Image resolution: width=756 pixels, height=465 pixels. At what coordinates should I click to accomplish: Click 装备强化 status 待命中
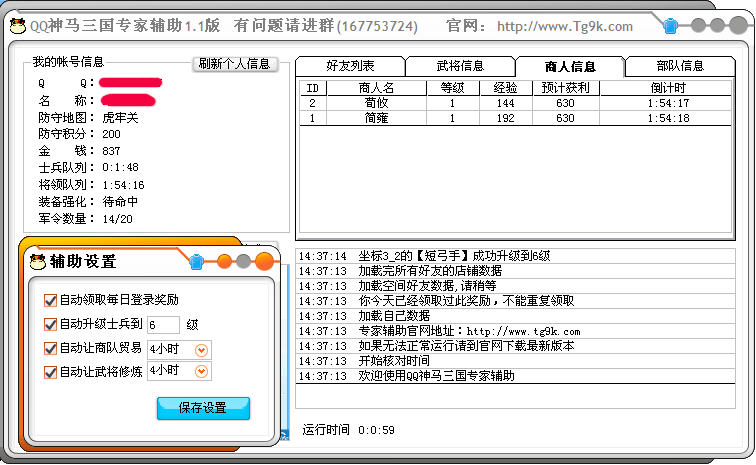(x=120, y=202)
